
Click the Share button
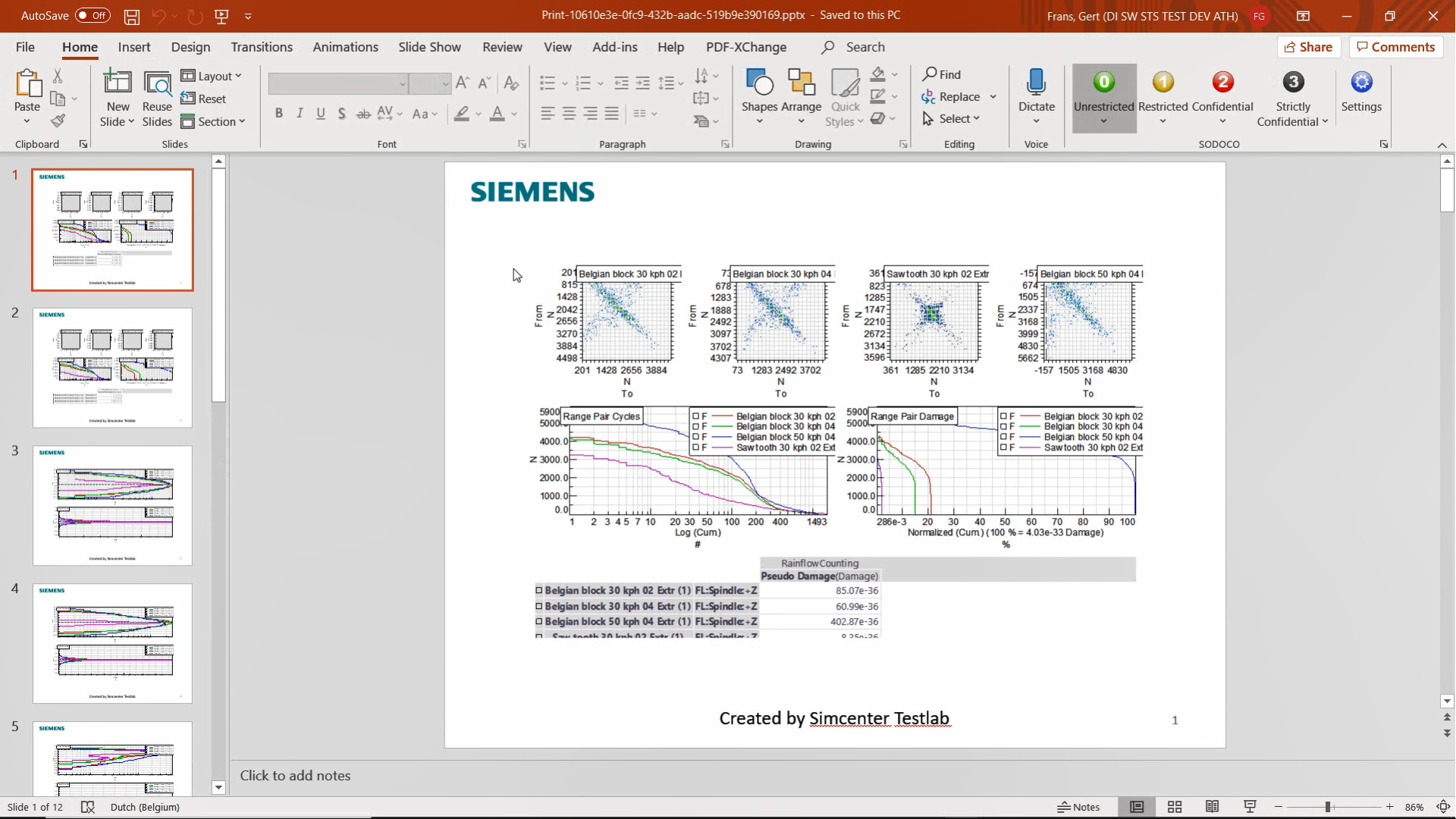[1308, 47]
